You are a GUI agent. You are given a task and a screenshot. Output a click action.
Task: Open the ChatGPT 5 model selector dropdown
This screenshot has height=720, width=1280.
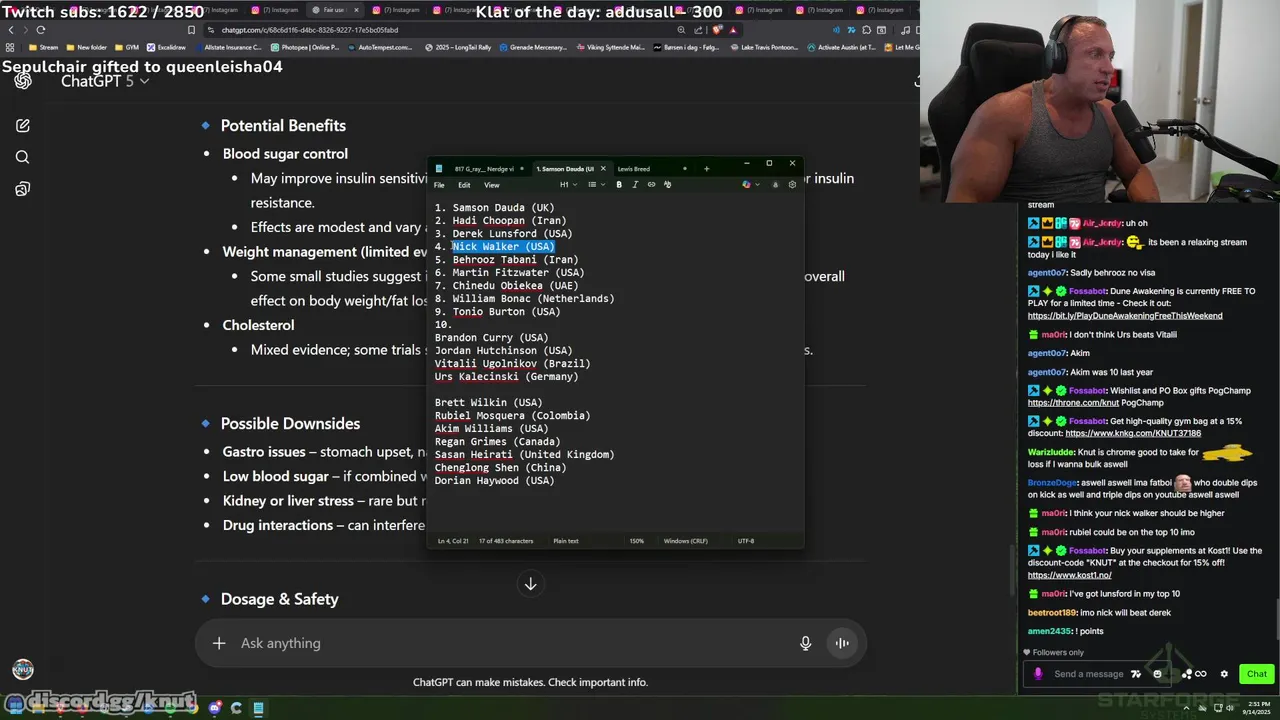point(105,81)
